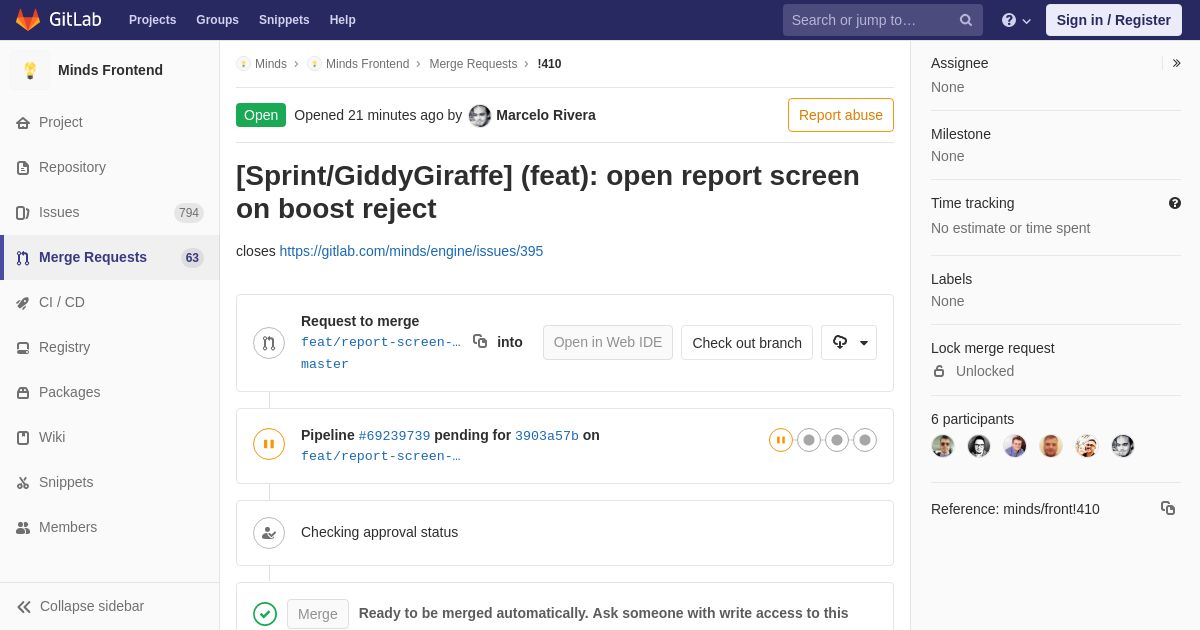Viewport: 1200px width, 630px height.
Task: Open gitlab.com/minds/engine/issues/395 link
Action: (411, 251)
